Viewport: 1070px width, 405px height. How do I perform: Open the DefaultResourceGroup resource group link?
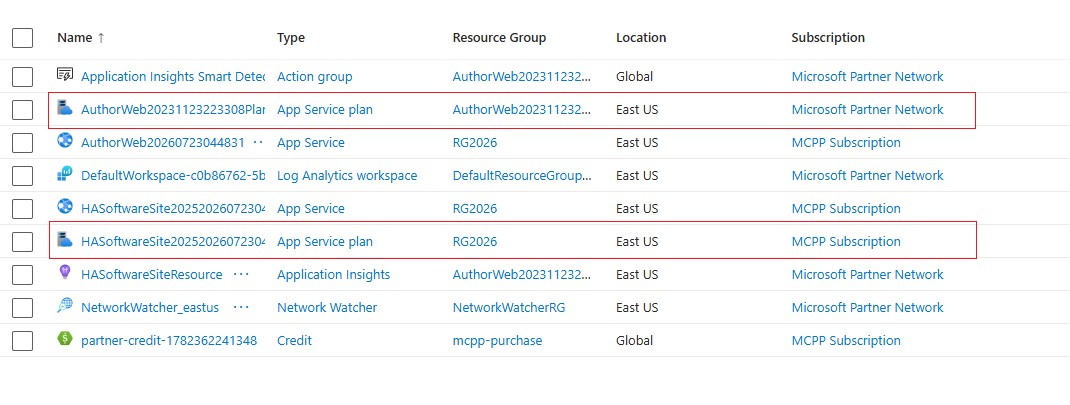[522, 176]
